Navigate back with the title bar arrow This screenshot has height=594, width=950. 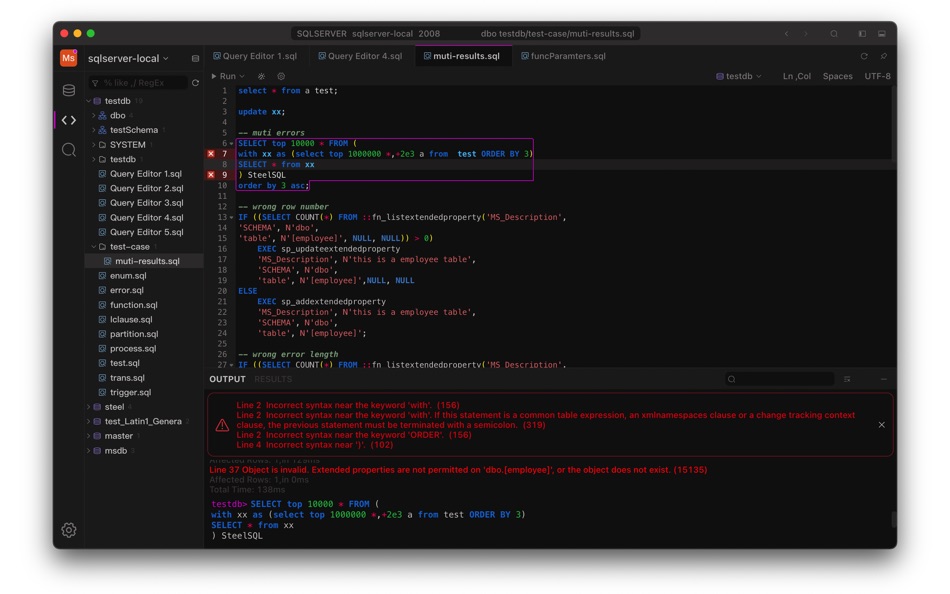click(786, 33)
